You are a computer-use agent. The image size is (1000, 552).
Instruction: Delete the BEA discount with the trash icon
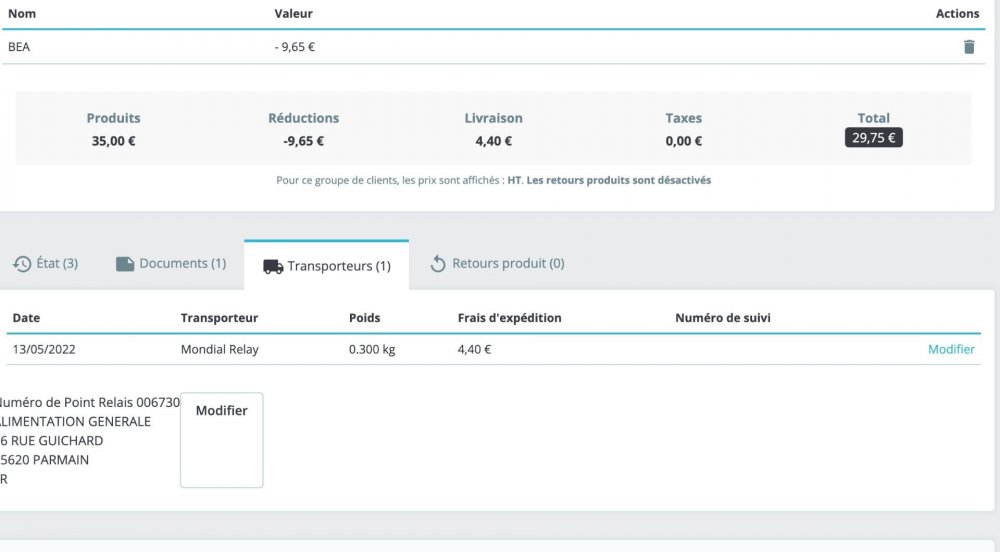968,47
